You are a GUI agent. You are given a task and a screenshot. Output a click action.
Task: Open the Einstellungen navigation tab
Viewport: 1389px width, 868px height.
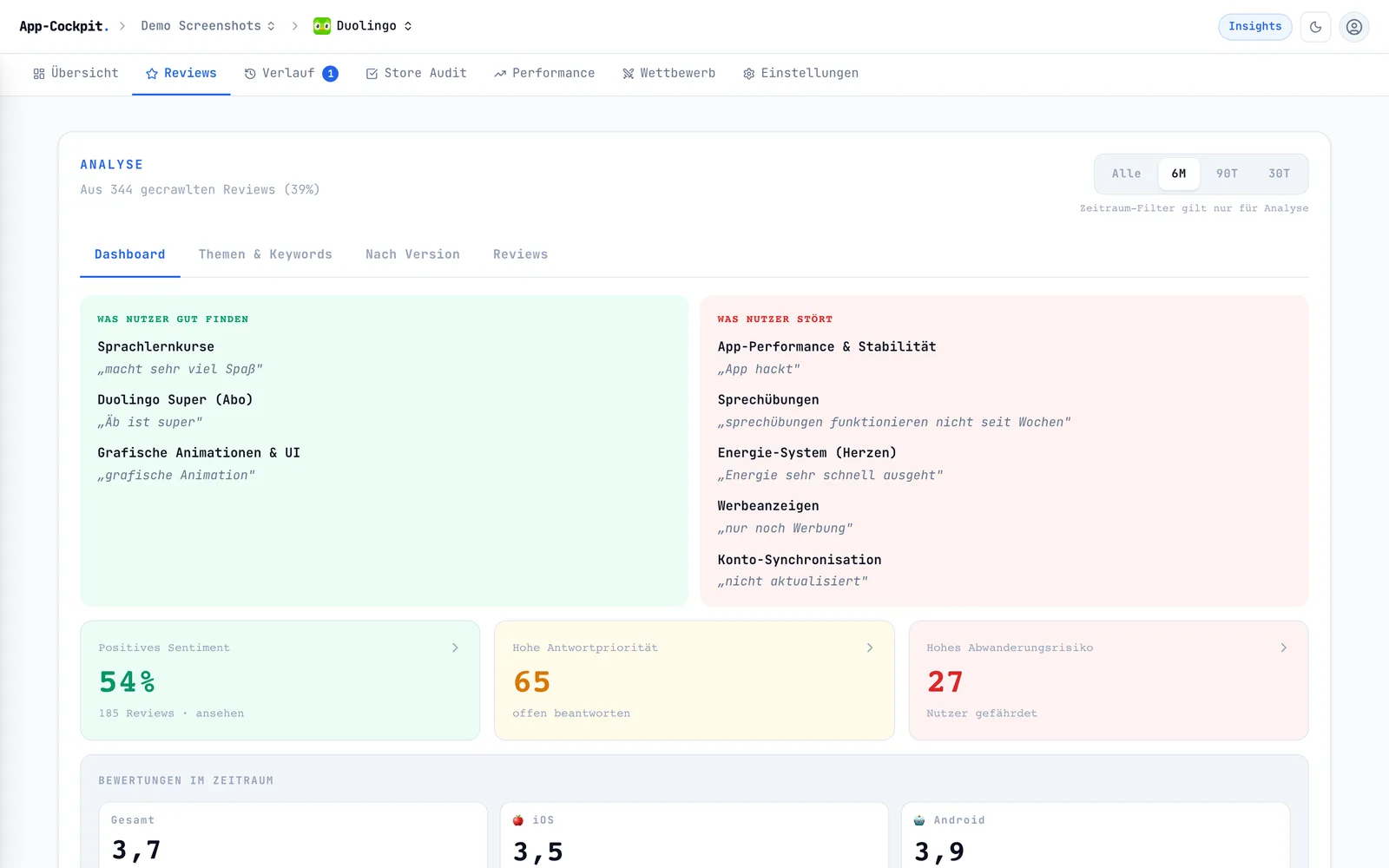(x=800, y=74)
